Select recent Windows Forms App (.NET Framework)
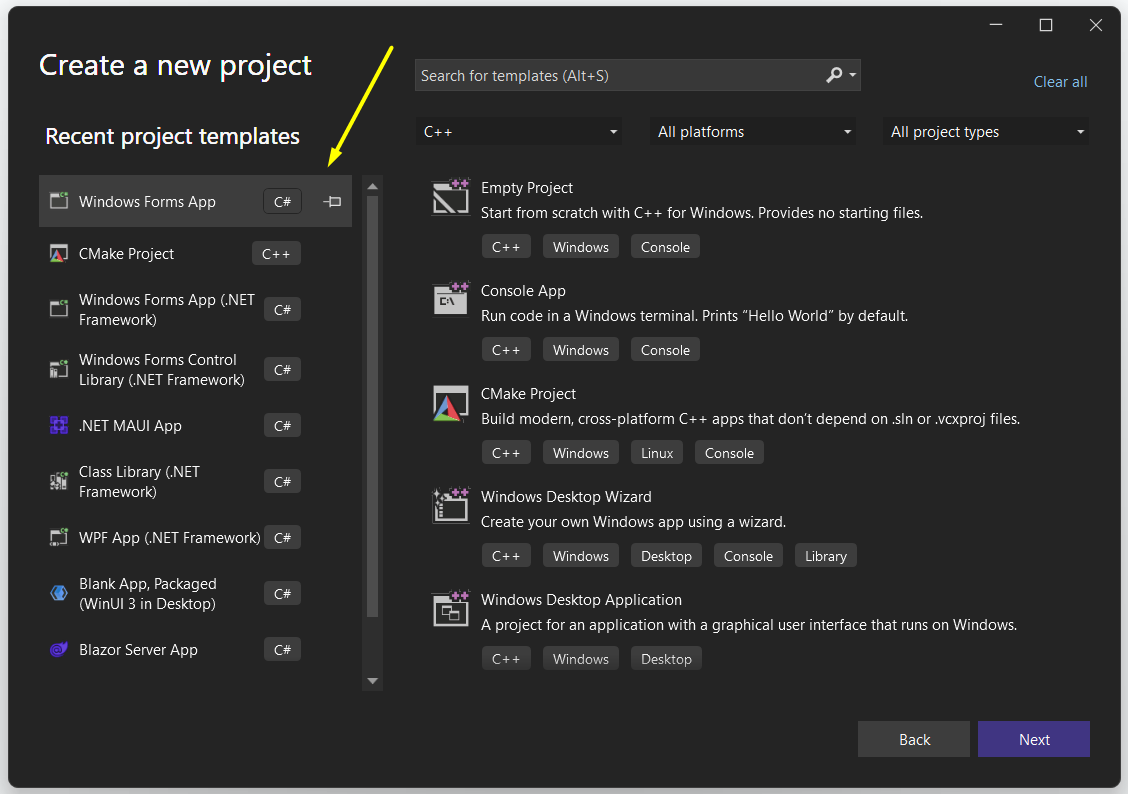 [195, 309]
